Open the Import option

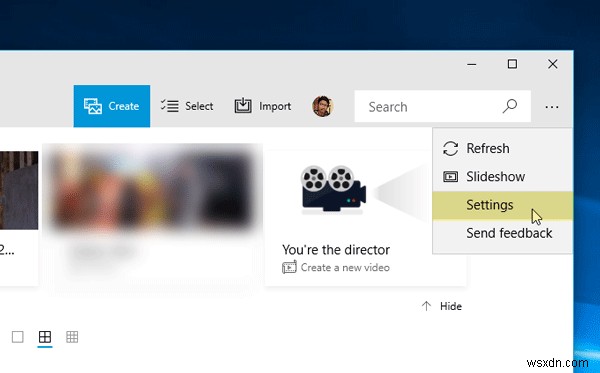[262, 106]
